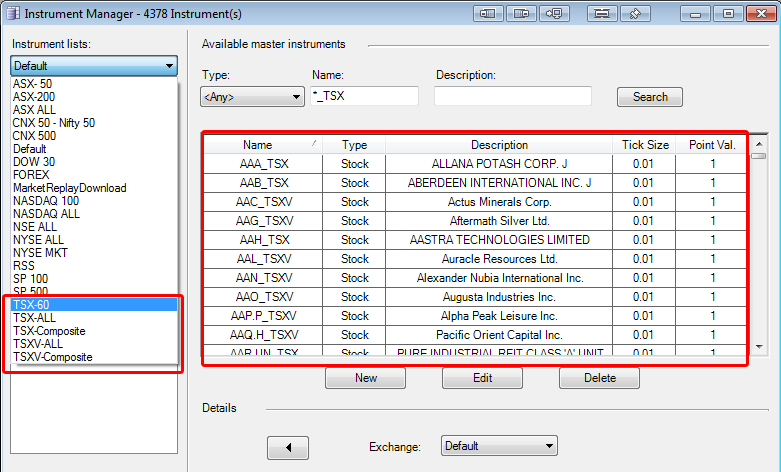Click the move-window-right title bar icon
The height and width of the screenshot is (472, 781).
click(x=521, y=13)
